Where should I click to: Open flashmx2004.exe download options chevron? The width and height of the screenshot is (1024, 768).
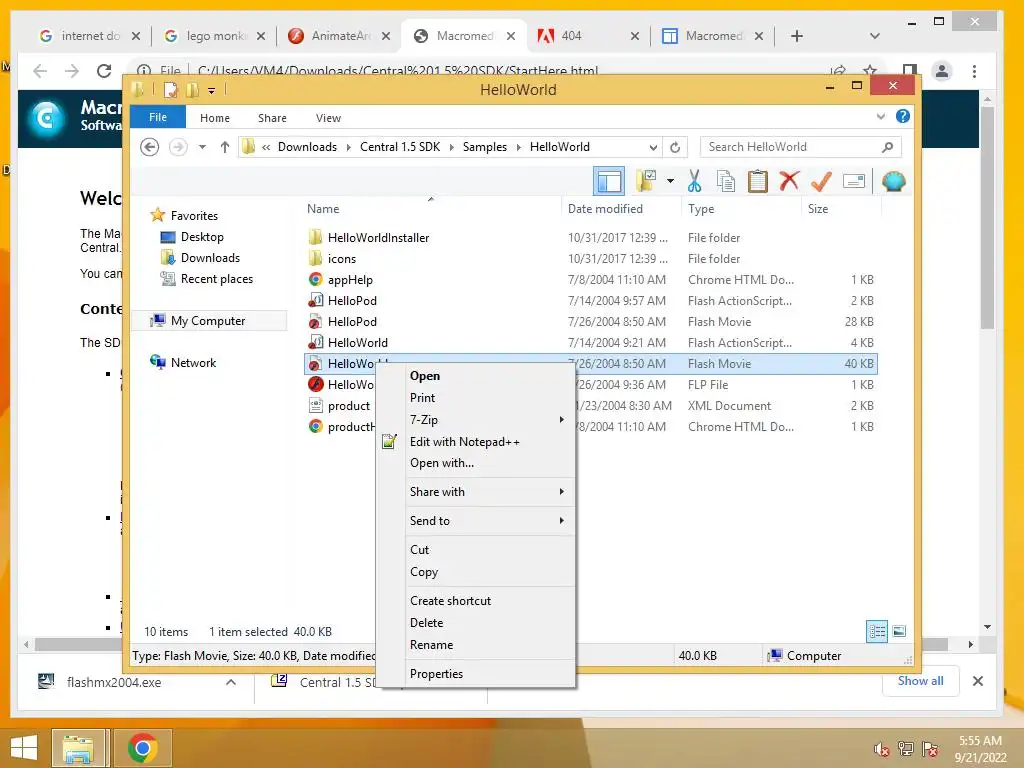point(231,682)
